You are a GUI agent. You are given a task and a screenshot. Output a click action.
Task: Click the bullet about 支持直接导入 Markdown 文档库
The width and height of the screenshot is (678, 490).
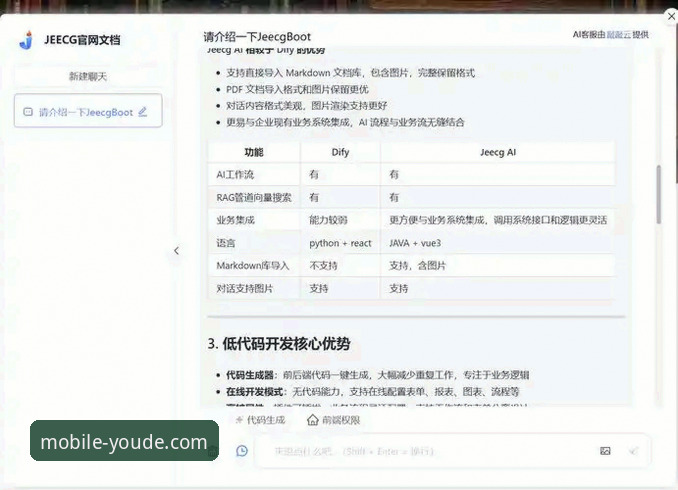(350, 73)
